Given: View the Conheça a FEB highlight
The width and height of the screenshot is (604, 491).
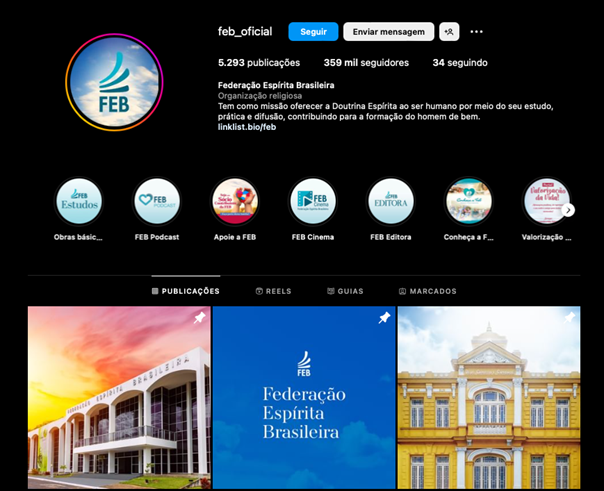Looking at the screenshot, I should pyautogui.click(x=468, y=203).
